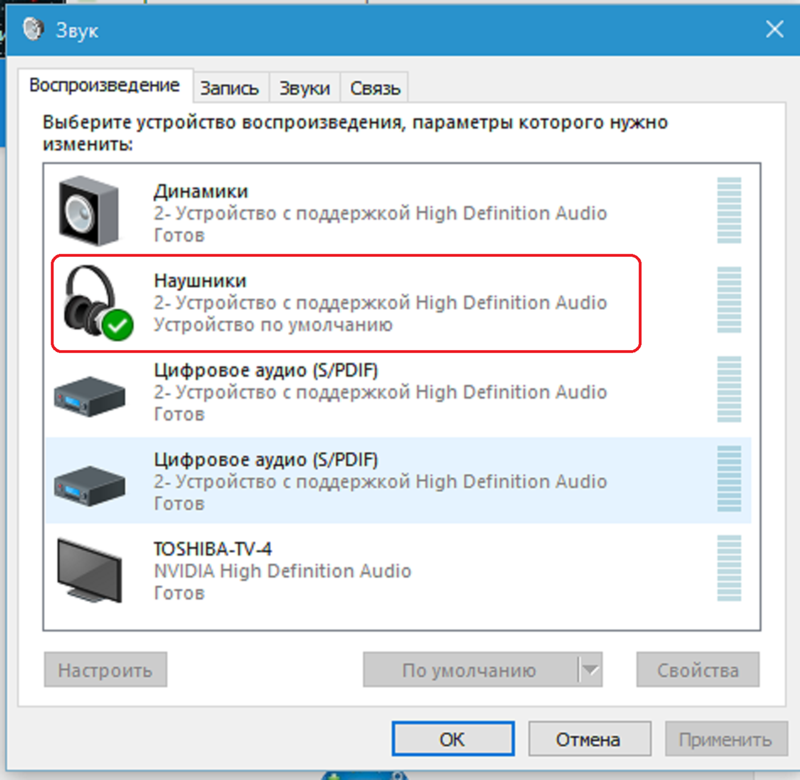
Task: Click the Звук speaker icon in the title bar
Action: pos(33,29)
